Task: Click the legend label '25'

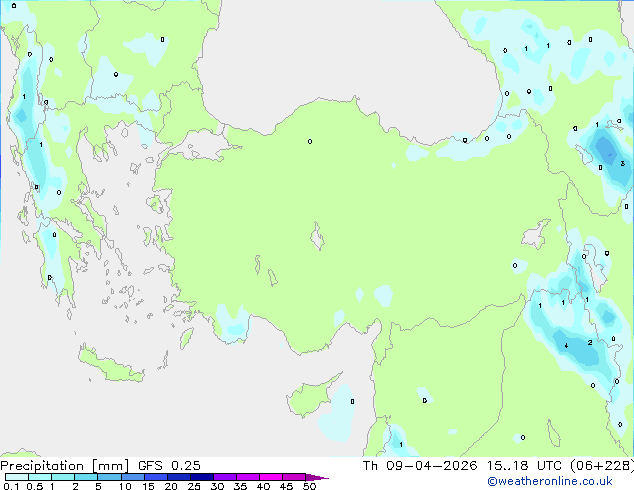Action: (194, 486)
